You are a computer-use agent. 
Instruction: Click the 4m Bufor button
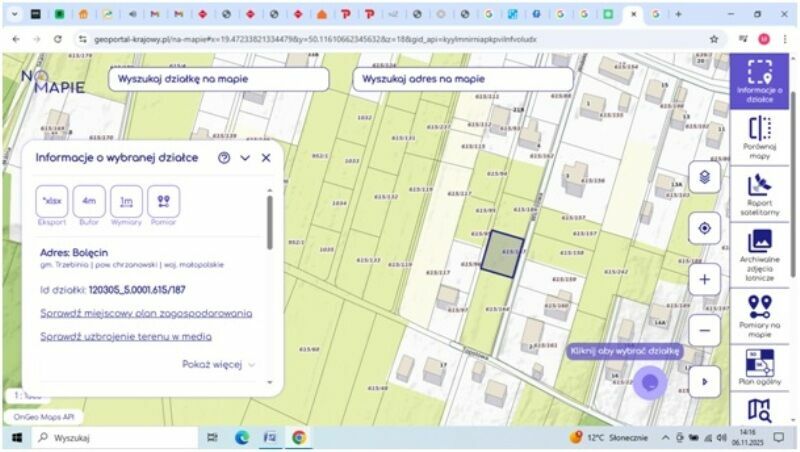(x=89, y=201)
